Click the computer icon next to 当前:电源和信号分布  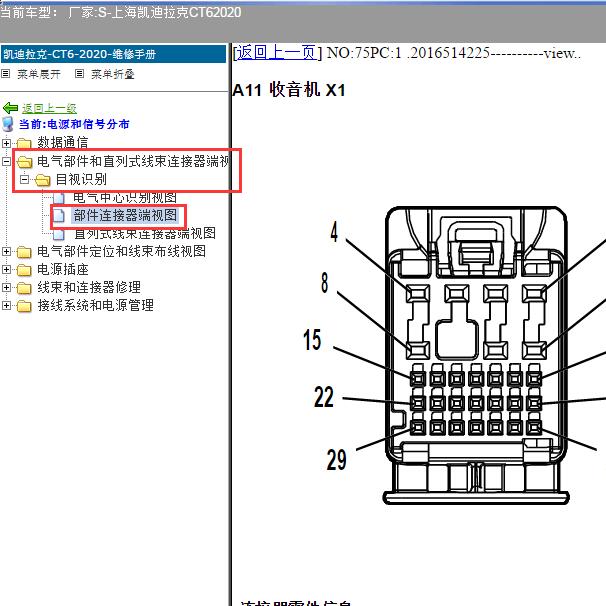click(8, 124)
